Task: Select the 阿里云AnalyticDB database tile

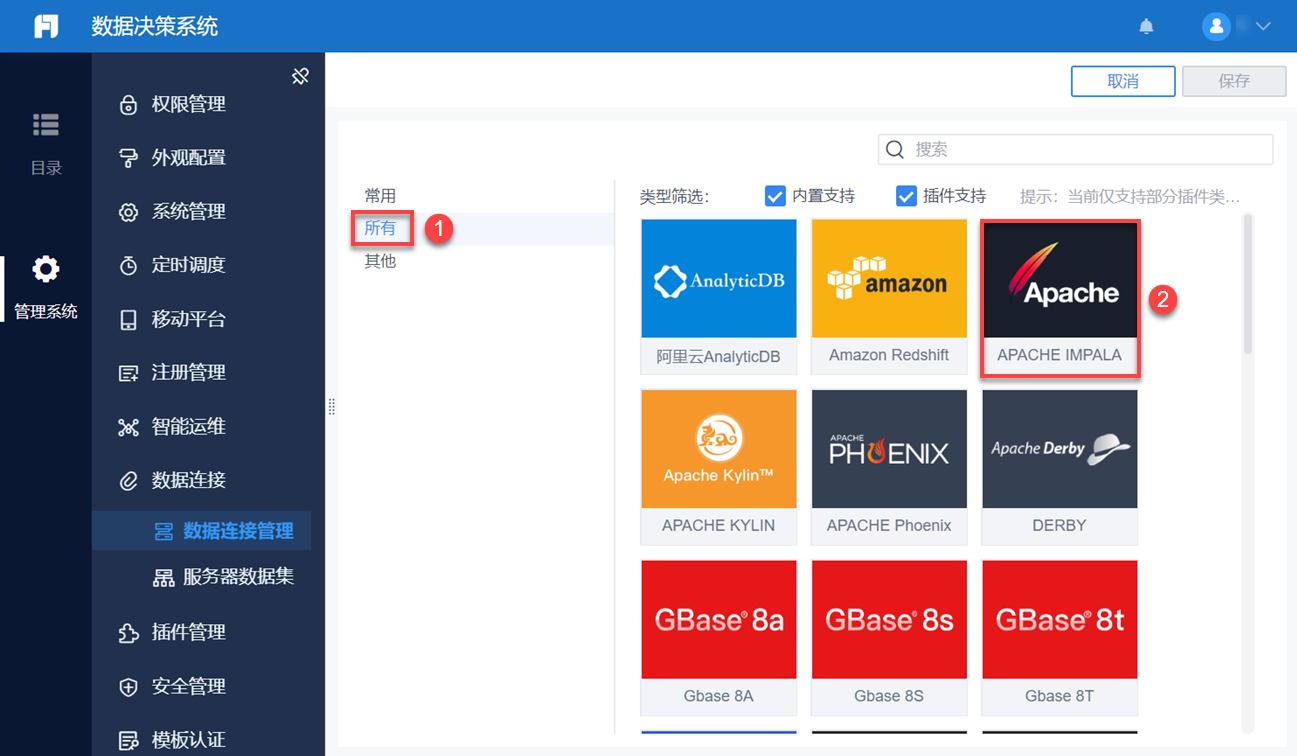Action: click(x=719, y=297)
